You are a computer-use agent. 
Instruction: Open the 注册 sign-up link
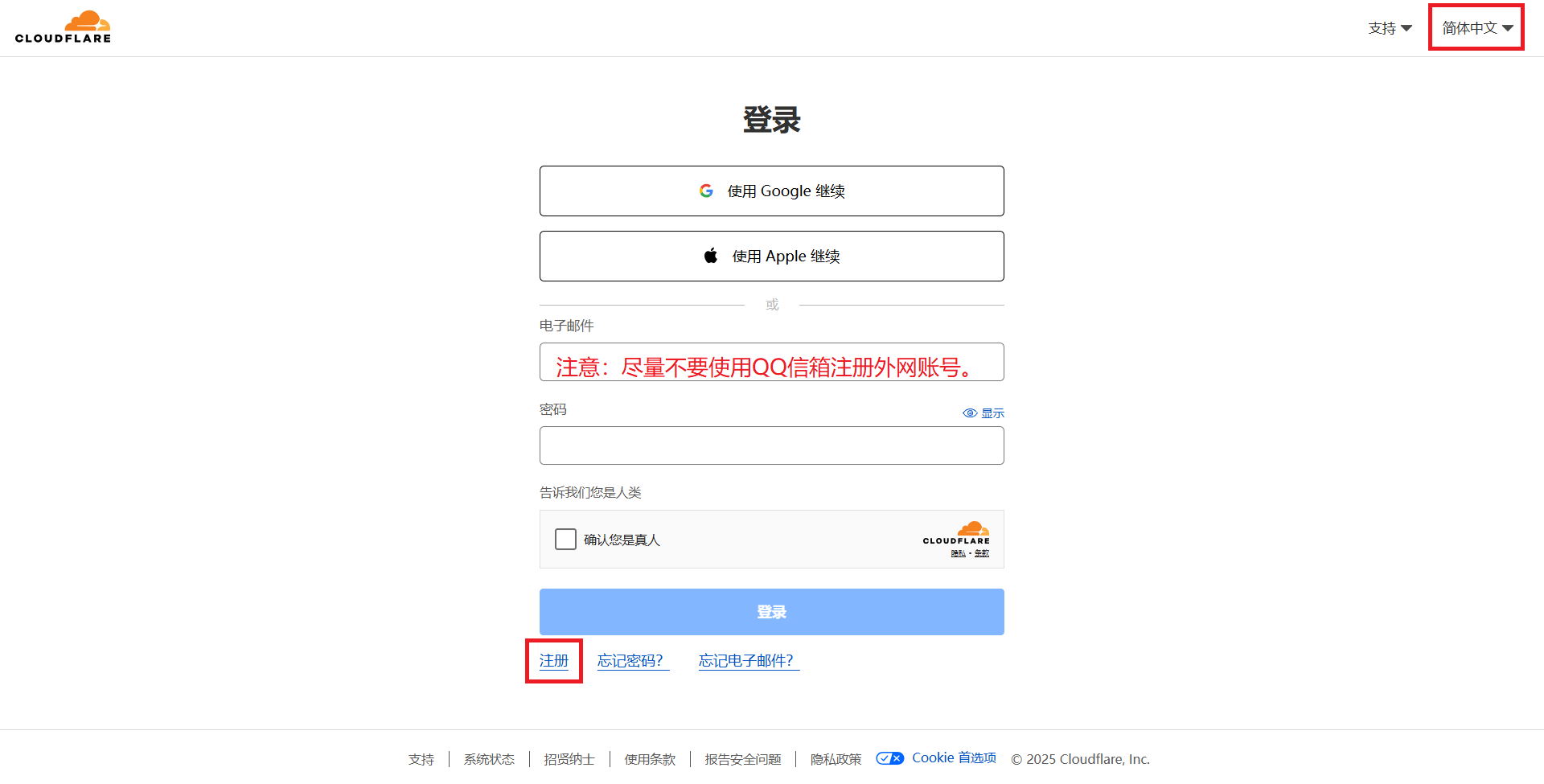click(x=553, y=661)
